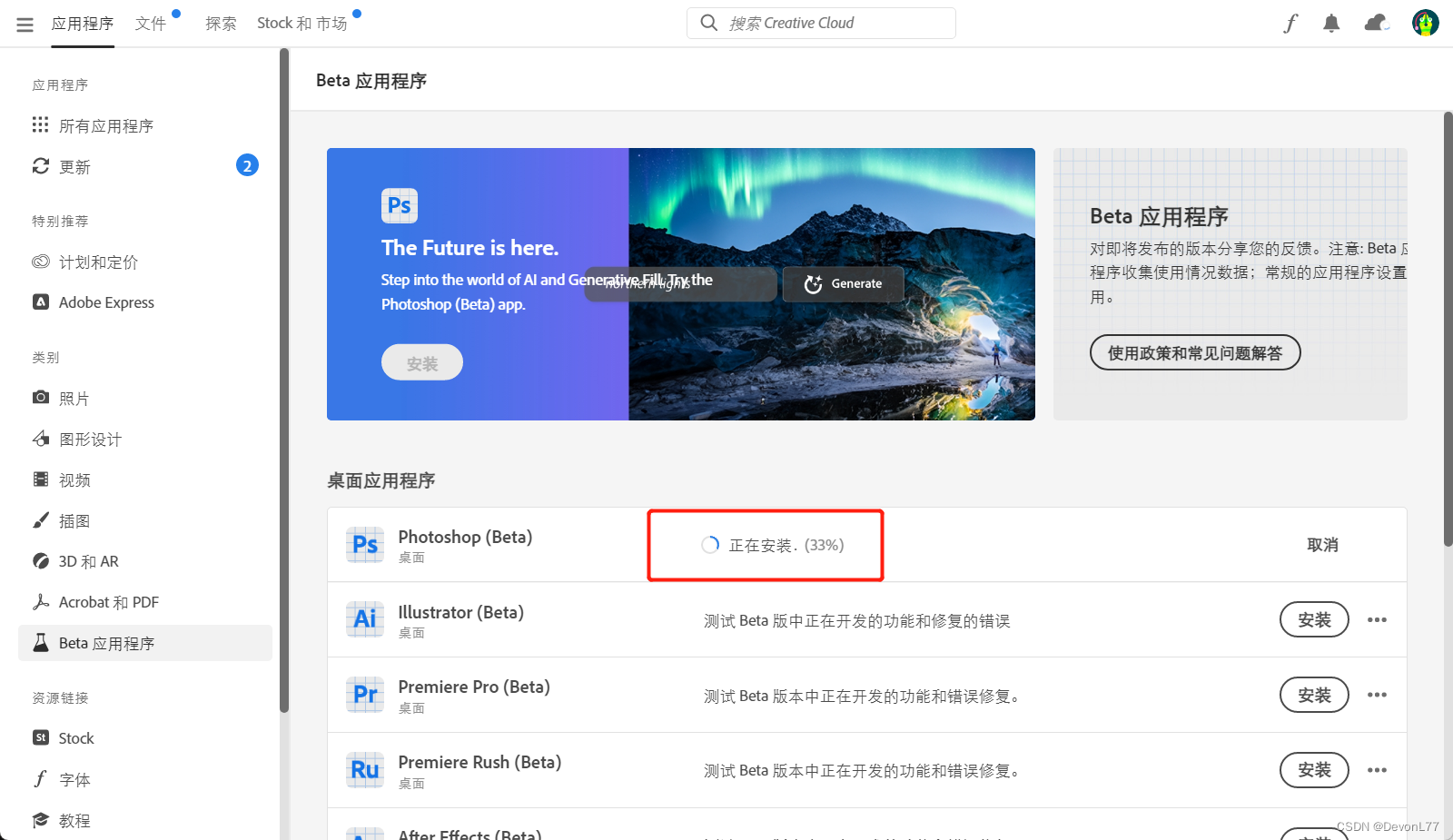Open the notifications bell icon

(1331, 24)
